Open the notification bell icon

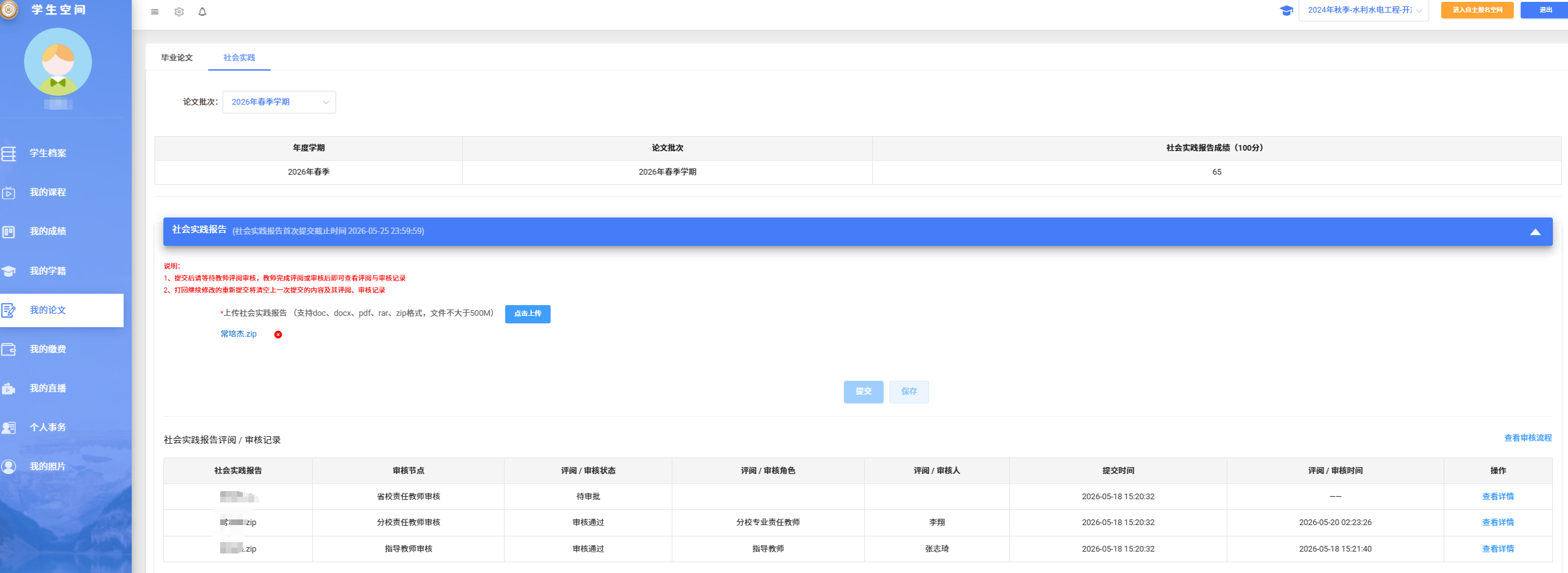point(202,12)
